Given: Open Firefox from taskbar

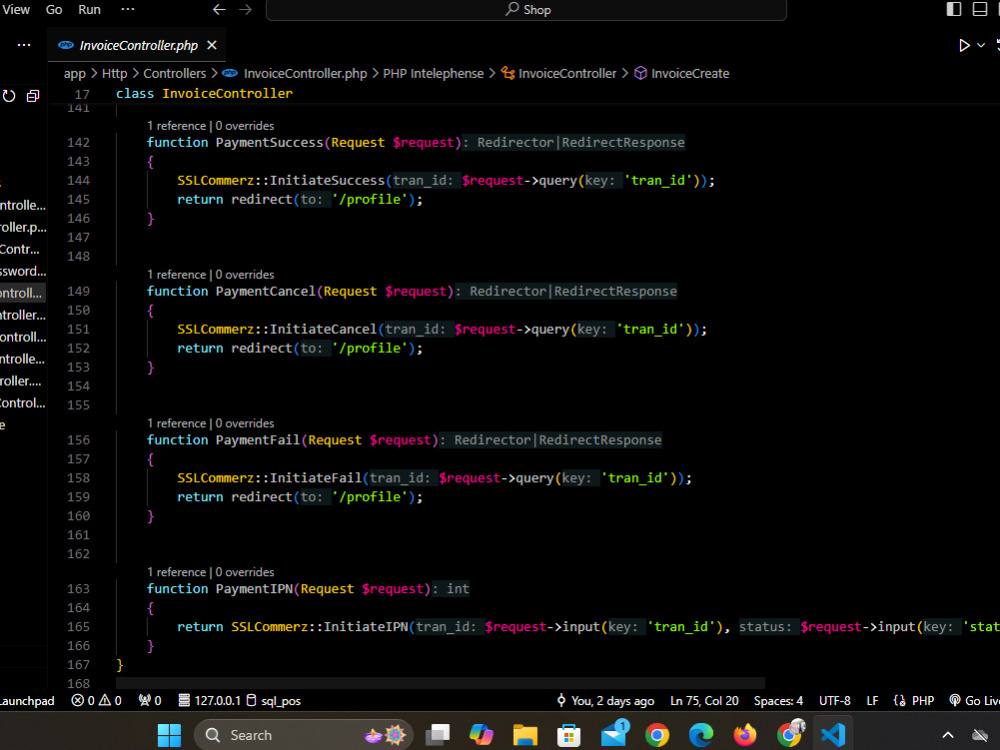Looking at the screenshot, I should coord(744,735).
